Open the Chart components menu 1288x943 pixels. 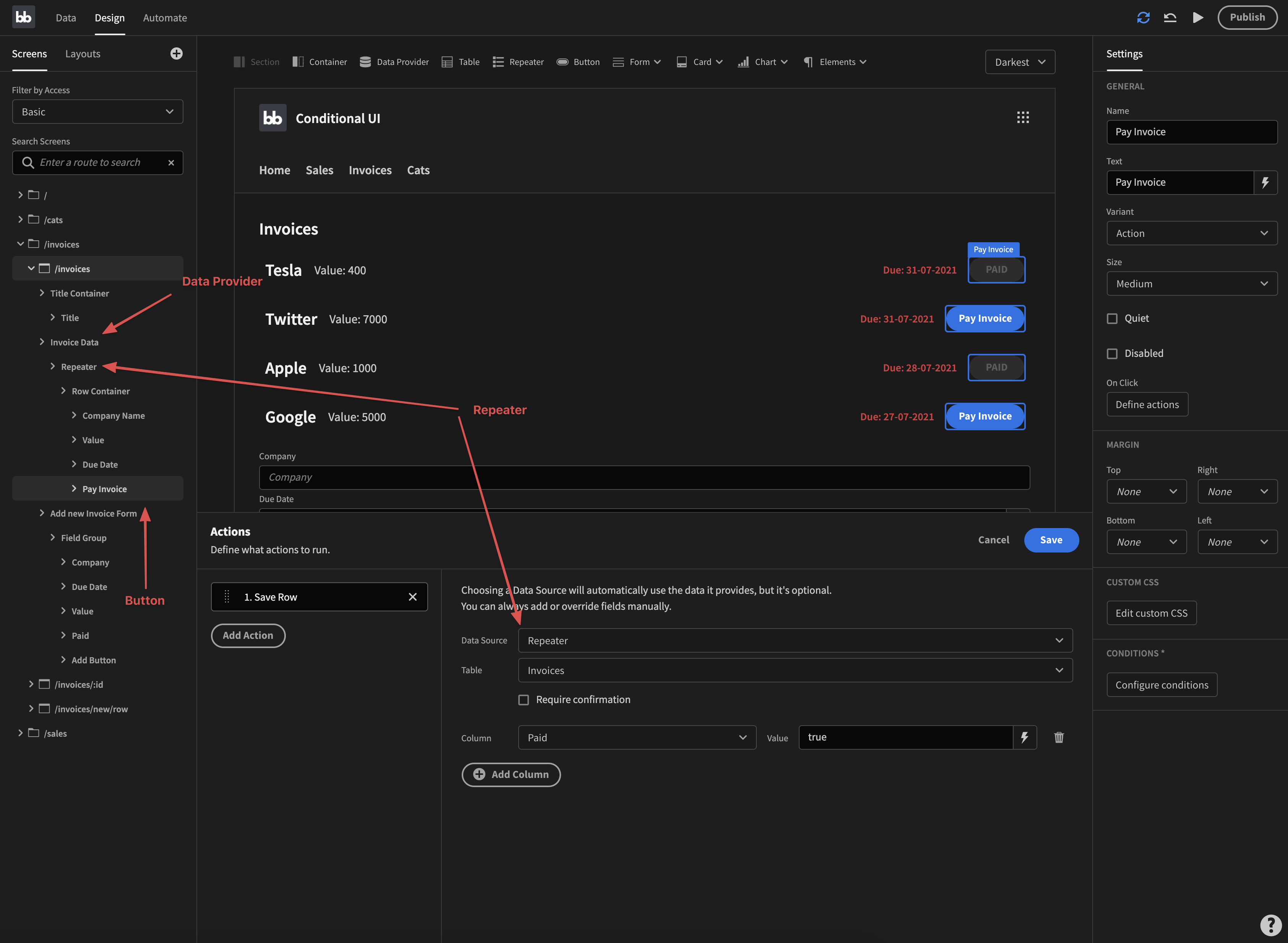pos(763,62)
